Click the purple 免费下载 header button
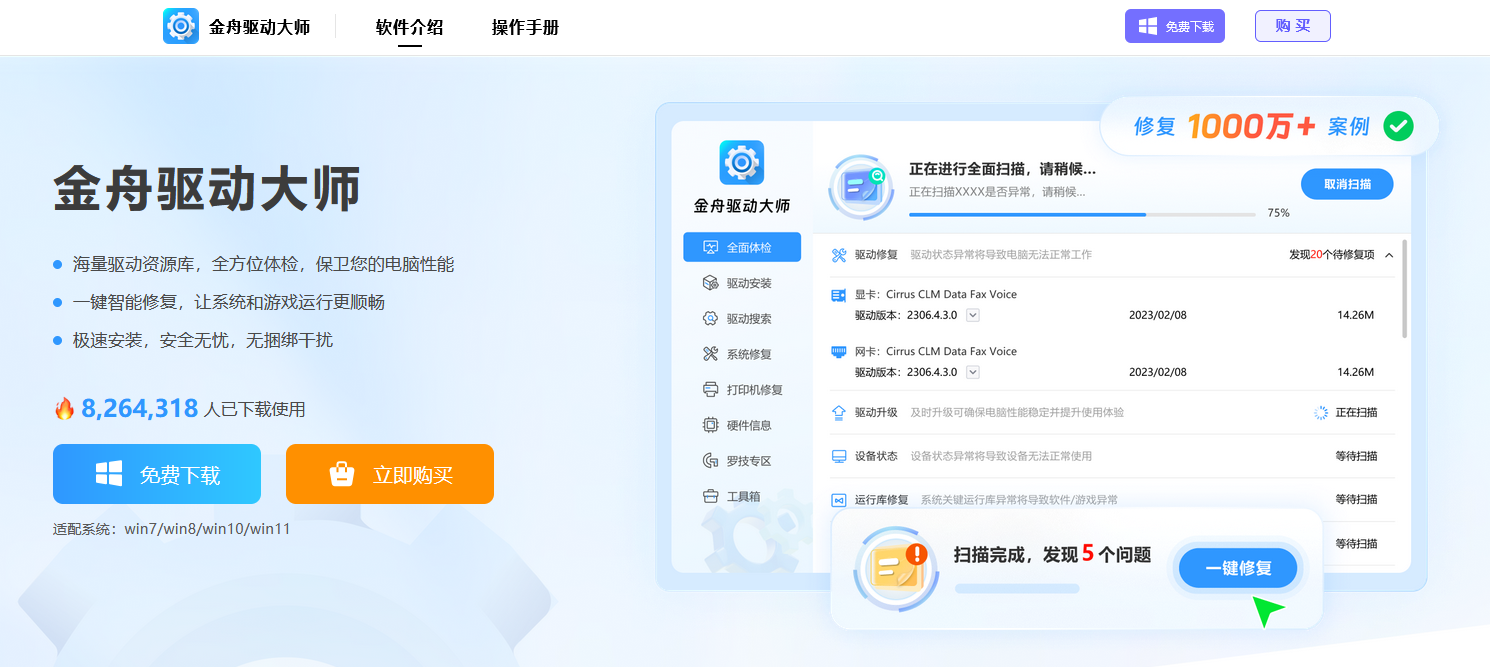Image resolution: width=1490 pixels, height=667 pixels. pyautogui.click(x=1175, y=26)
